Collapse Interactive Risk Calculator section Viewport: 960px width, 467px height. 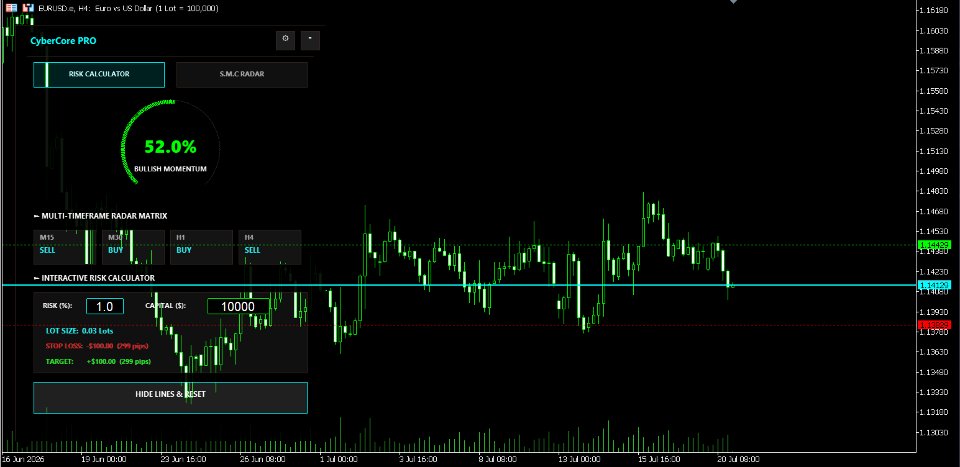pyautogui.click(x=36, y=278)
